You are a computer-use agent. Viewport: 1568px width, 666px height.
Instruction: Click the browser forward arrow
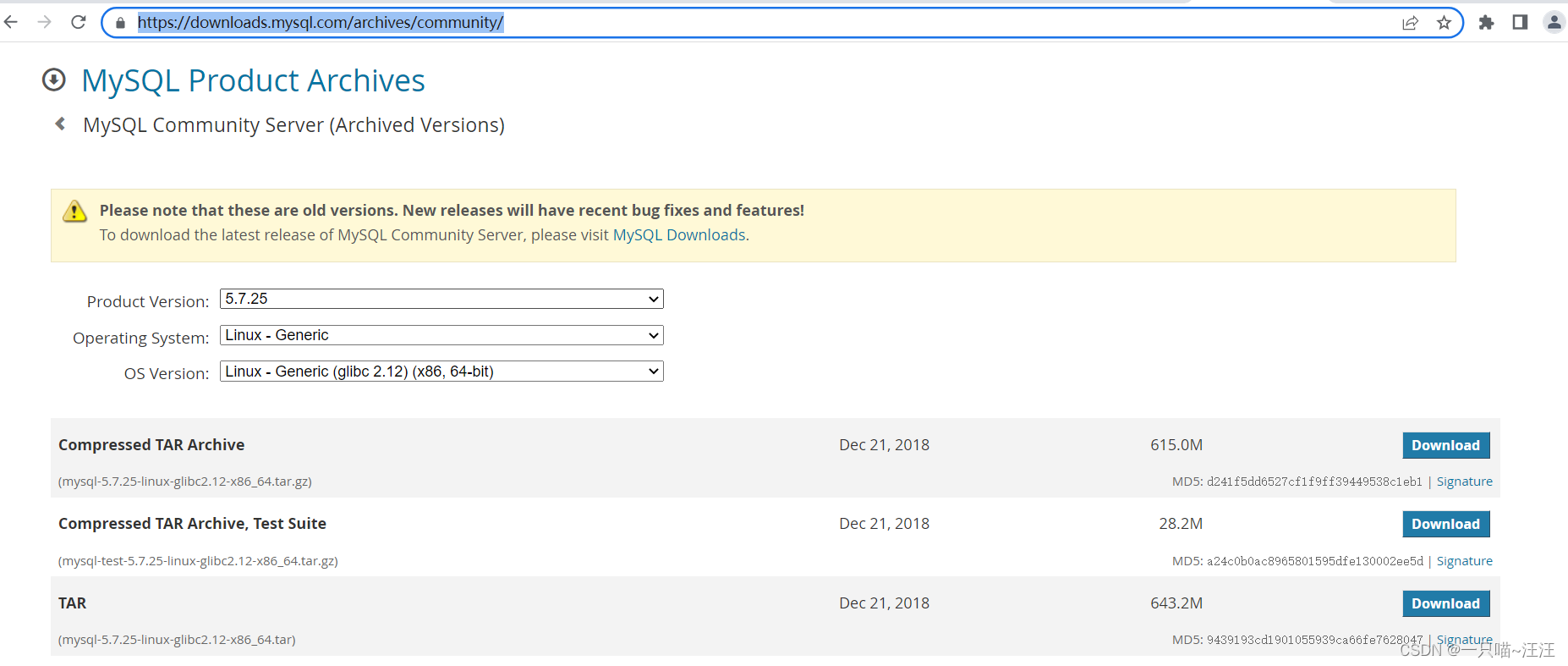[x=45, y=22]
